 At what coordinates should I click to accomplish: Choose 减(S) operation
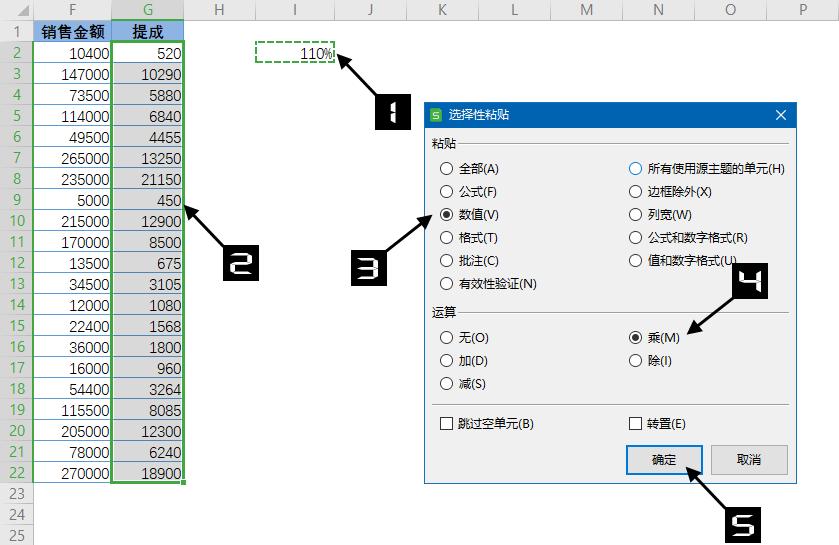point(463,383)
